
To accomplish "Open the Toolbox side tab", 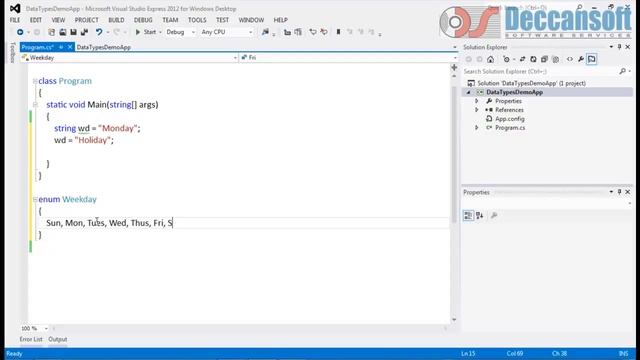I will click(x=13, y=53).
